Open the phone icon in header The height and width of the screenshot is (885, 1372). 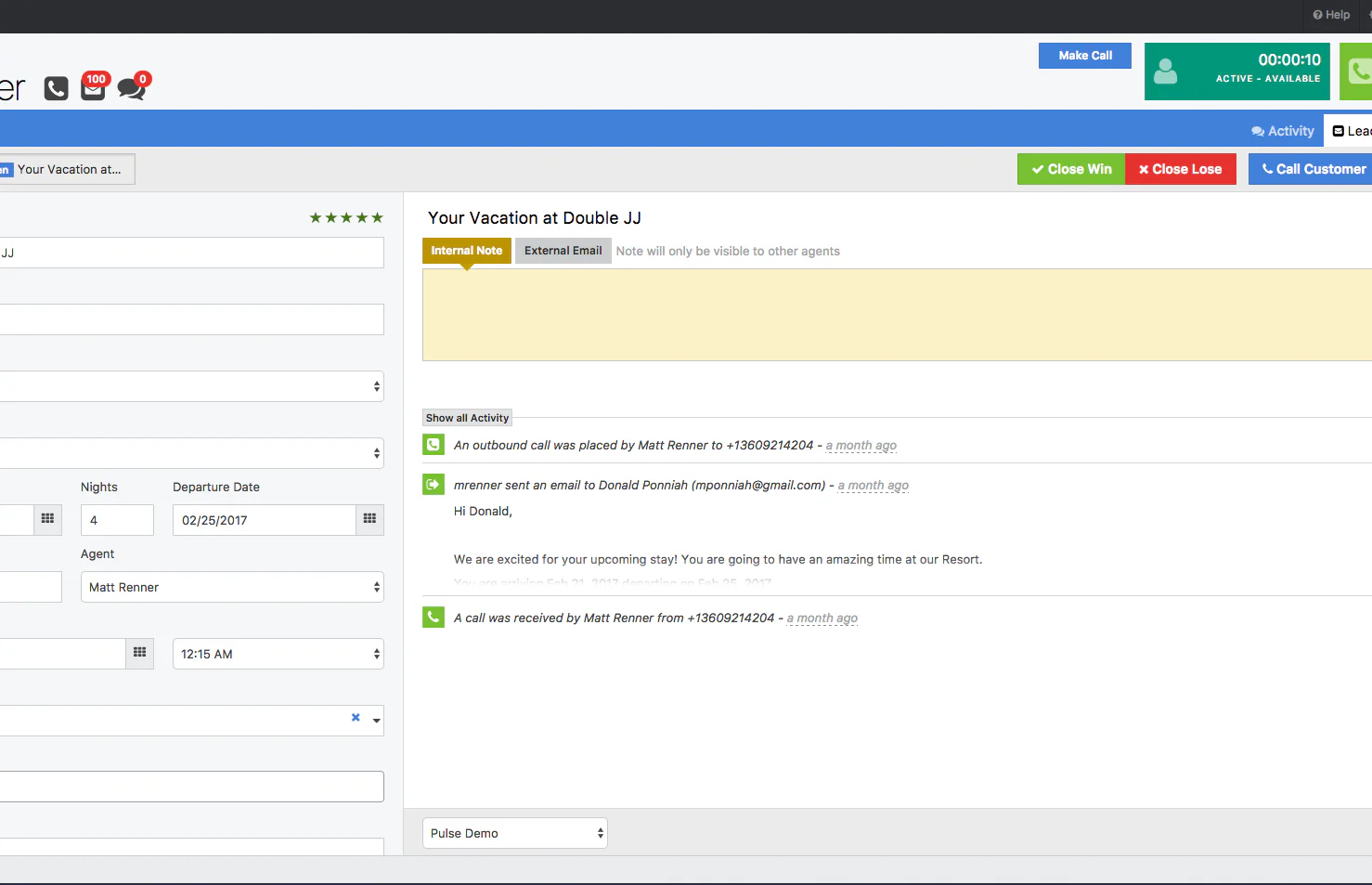[x=57, y=88]
